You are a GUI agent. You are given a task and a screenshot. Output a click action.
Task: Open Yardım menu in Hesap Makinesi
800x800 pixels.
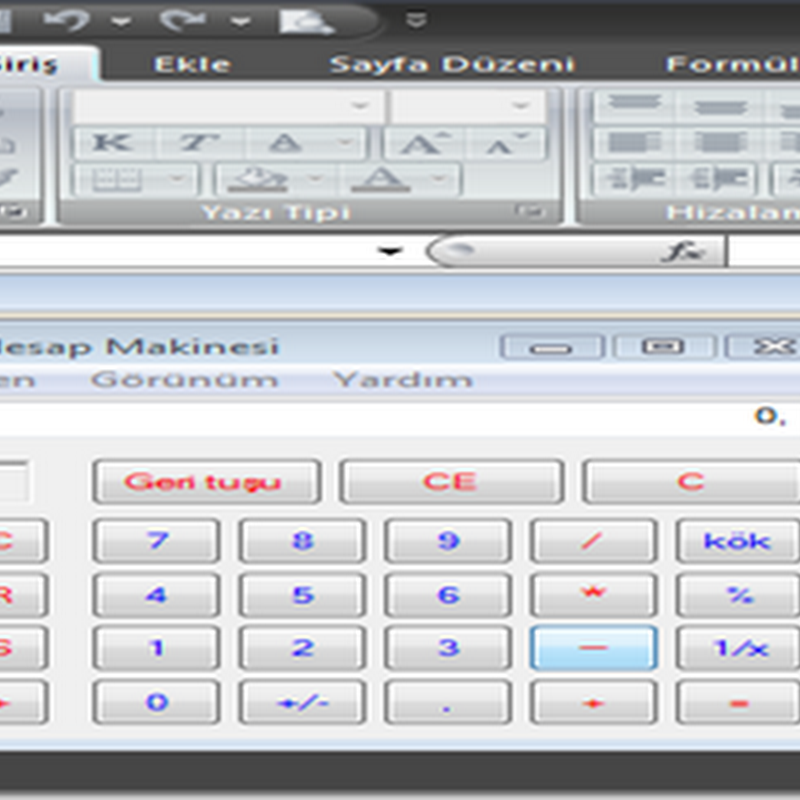click(403, 380)
